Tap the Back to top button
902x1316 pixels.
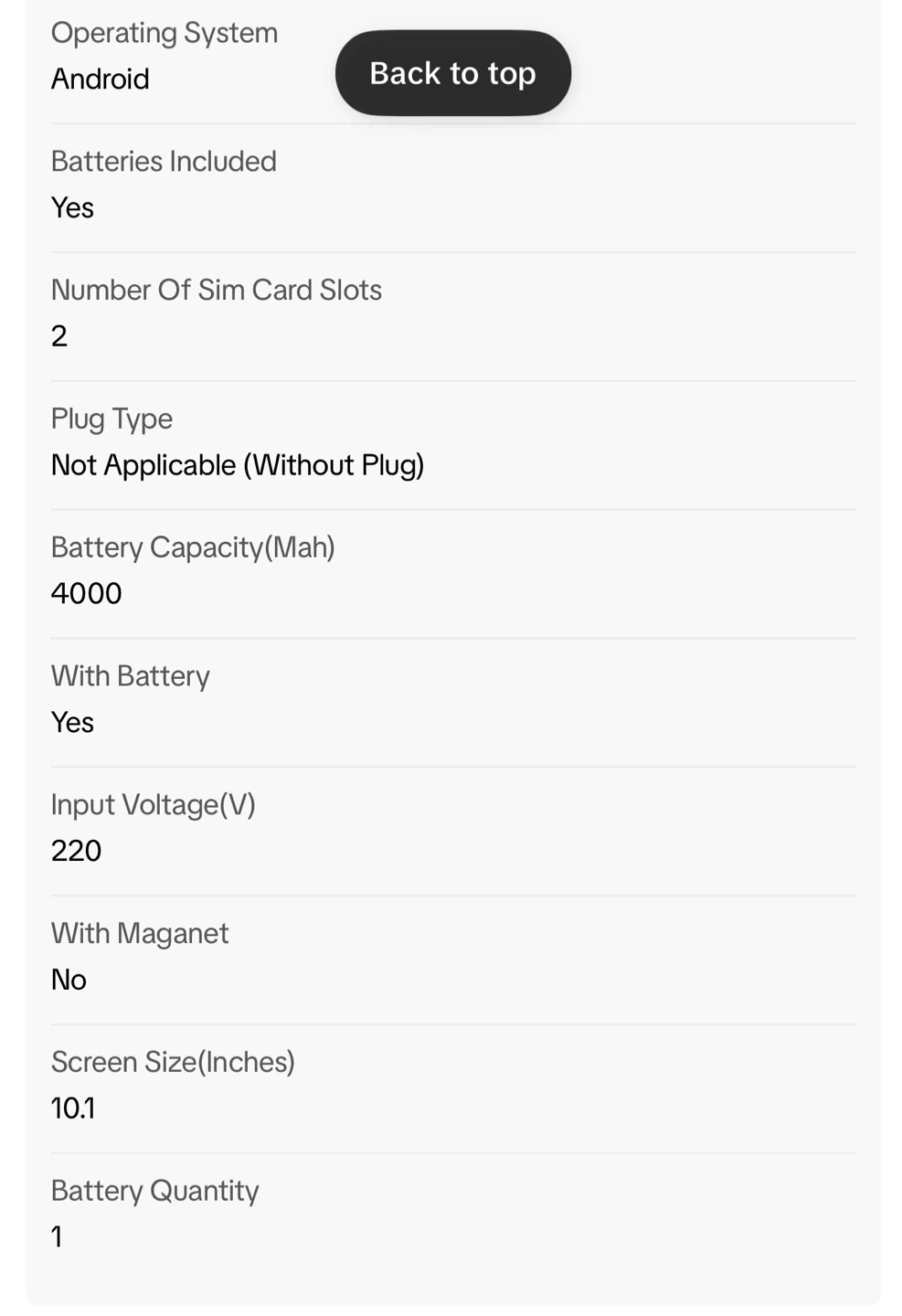[452, 73]
